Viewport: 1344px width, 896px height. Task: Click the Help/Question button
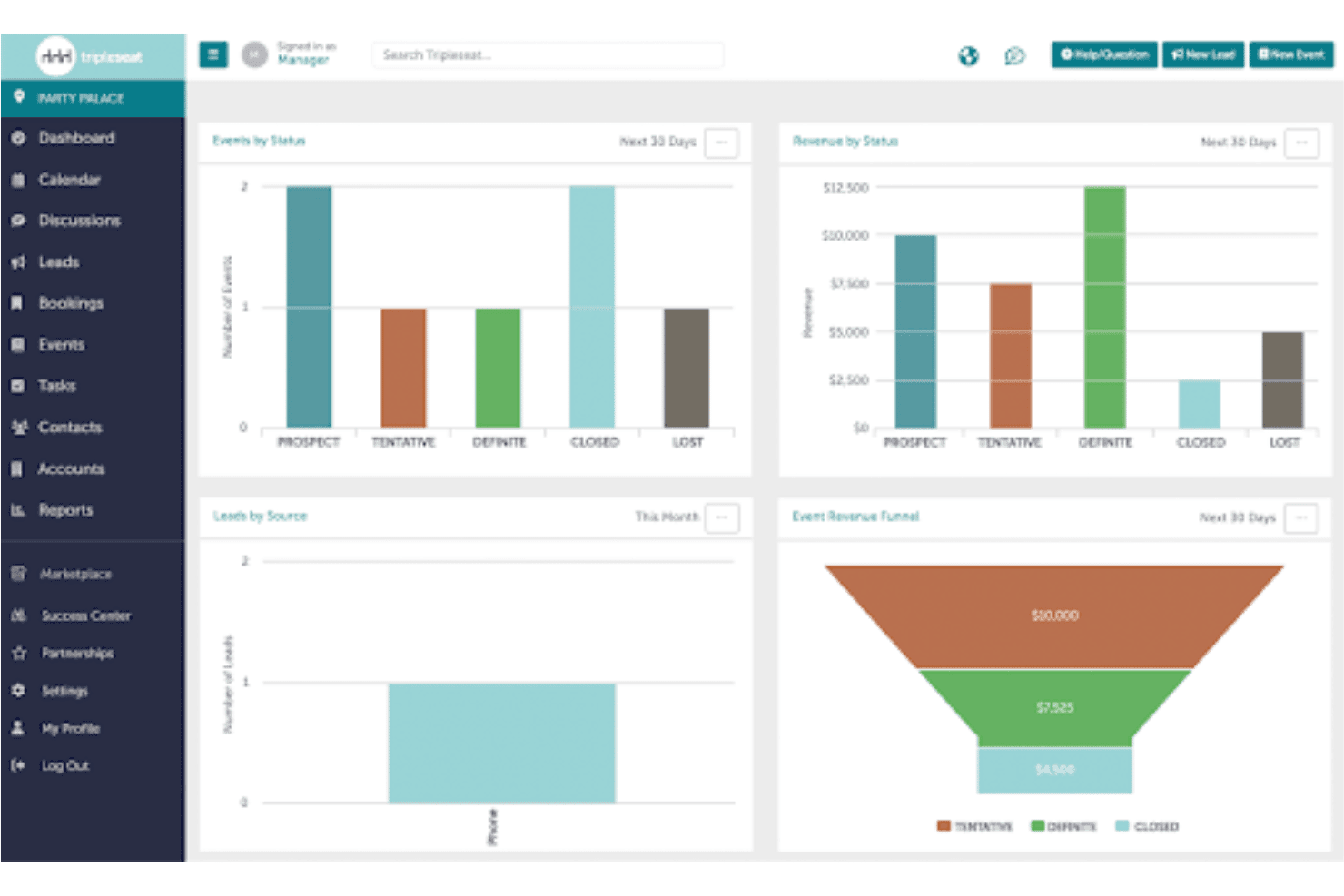(1104, 54)
